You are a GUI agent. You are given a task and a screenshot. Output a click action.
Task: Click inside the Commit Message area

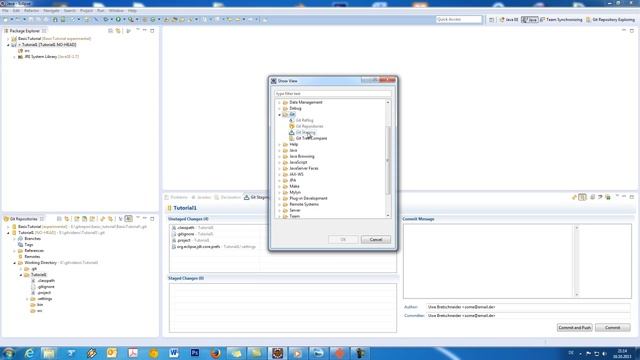(x=489, y=261)
